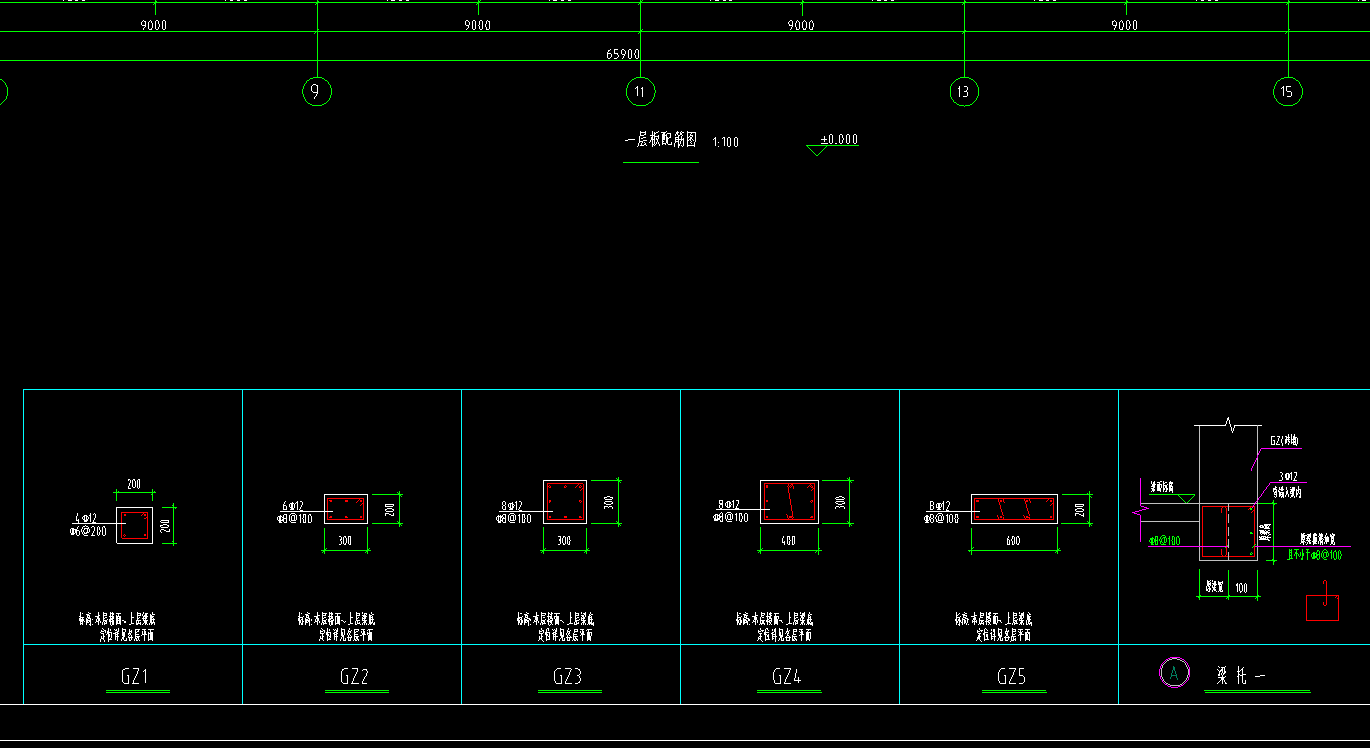The image size is (1370, 748).
Task: Click the 300 height dimension beside GZ3
Action: pos(608,502)
